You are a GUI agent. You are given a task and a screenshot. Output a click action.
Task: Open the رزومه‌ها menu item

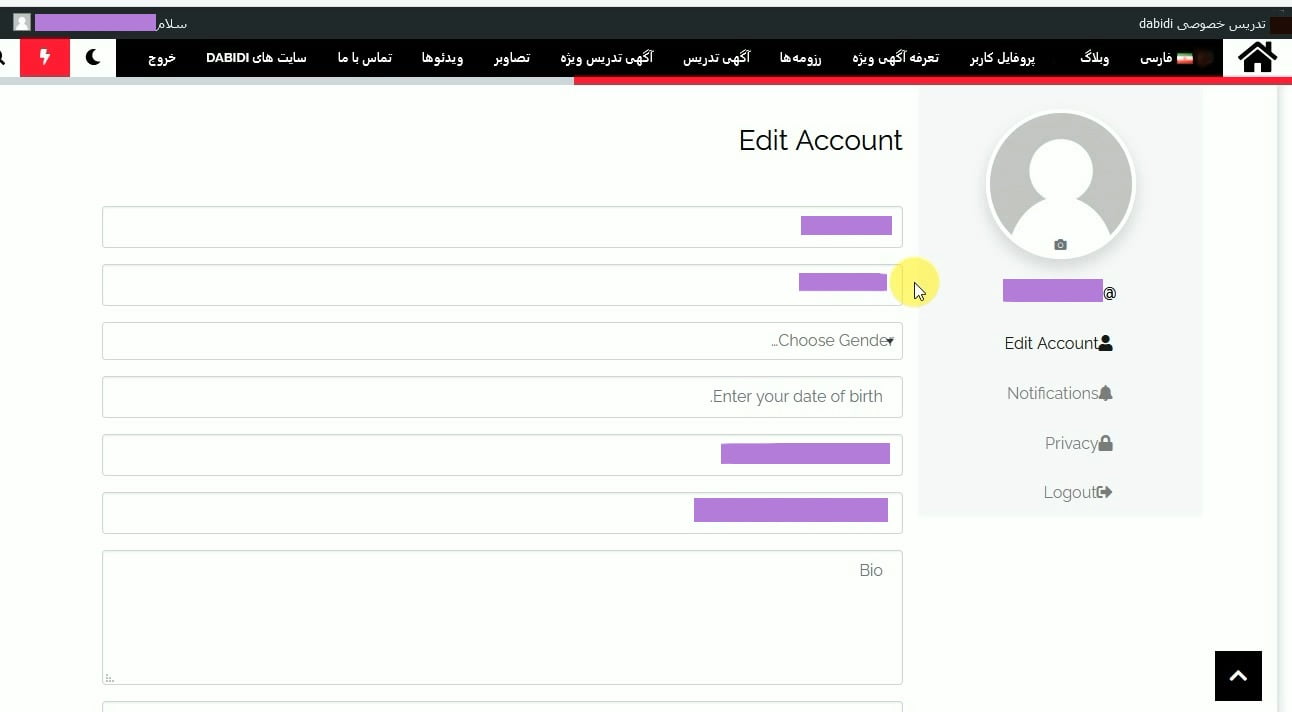tap(800, 58)
